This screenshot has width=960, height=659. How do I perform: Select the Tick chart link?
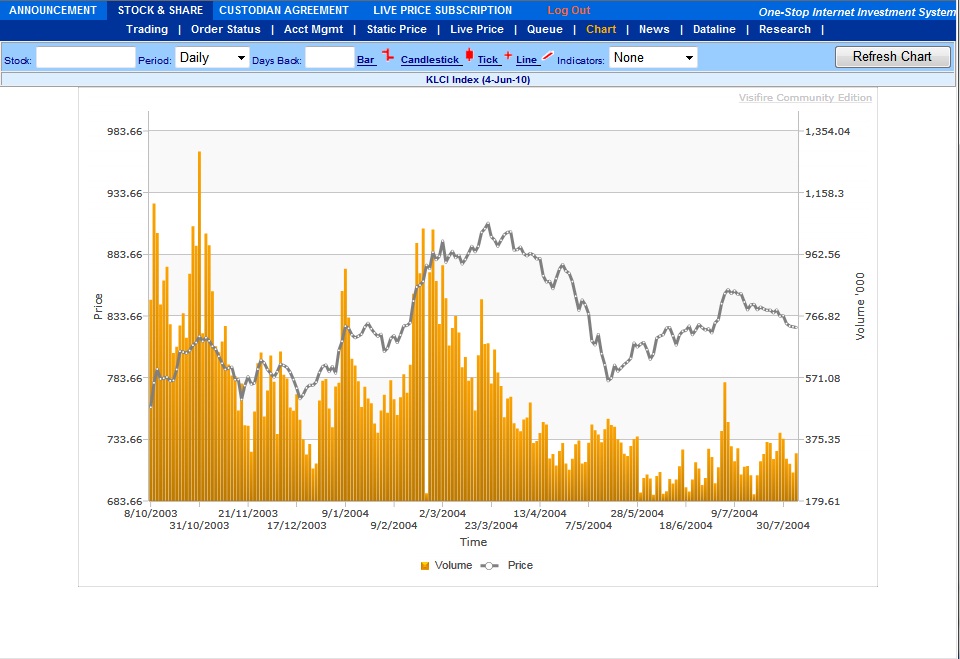[488, 60]
